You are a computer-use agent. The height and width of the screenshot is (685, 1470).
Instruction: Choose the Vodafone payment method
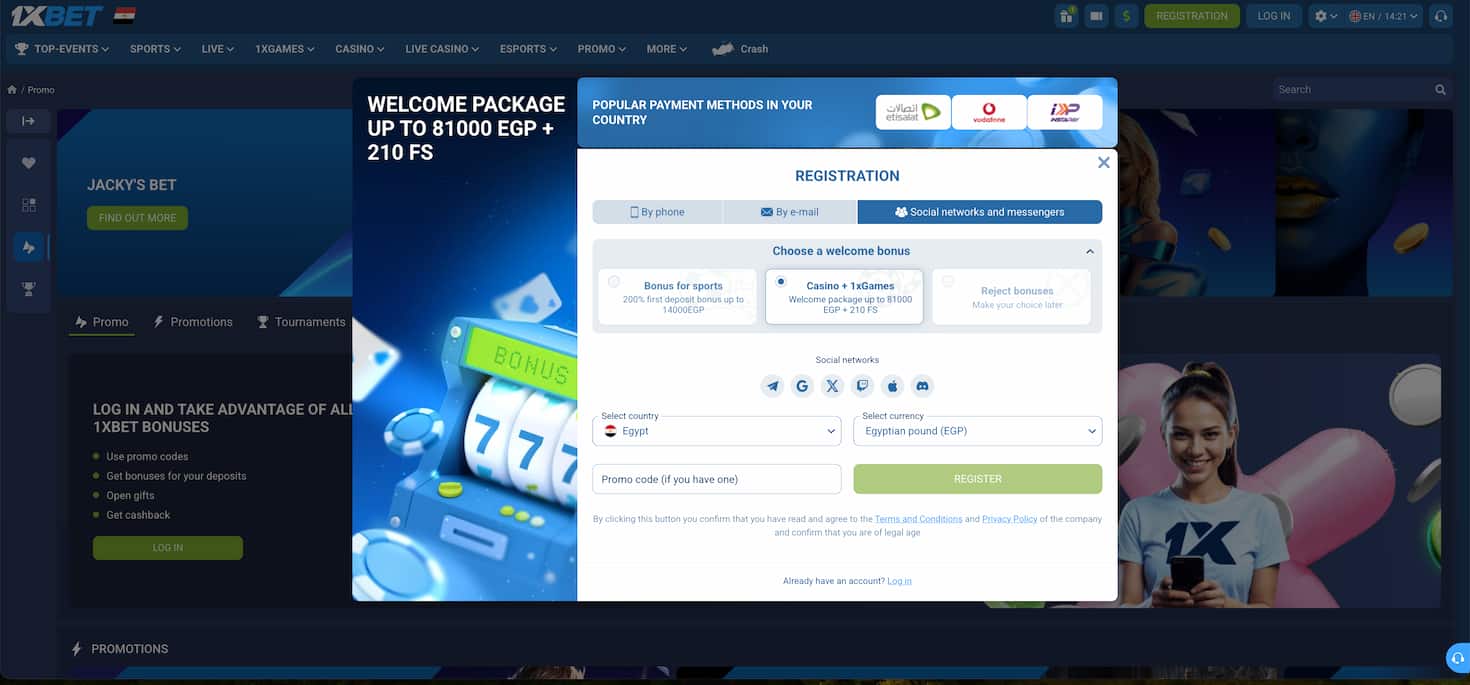pyautogui.click(x=989, y=113)
